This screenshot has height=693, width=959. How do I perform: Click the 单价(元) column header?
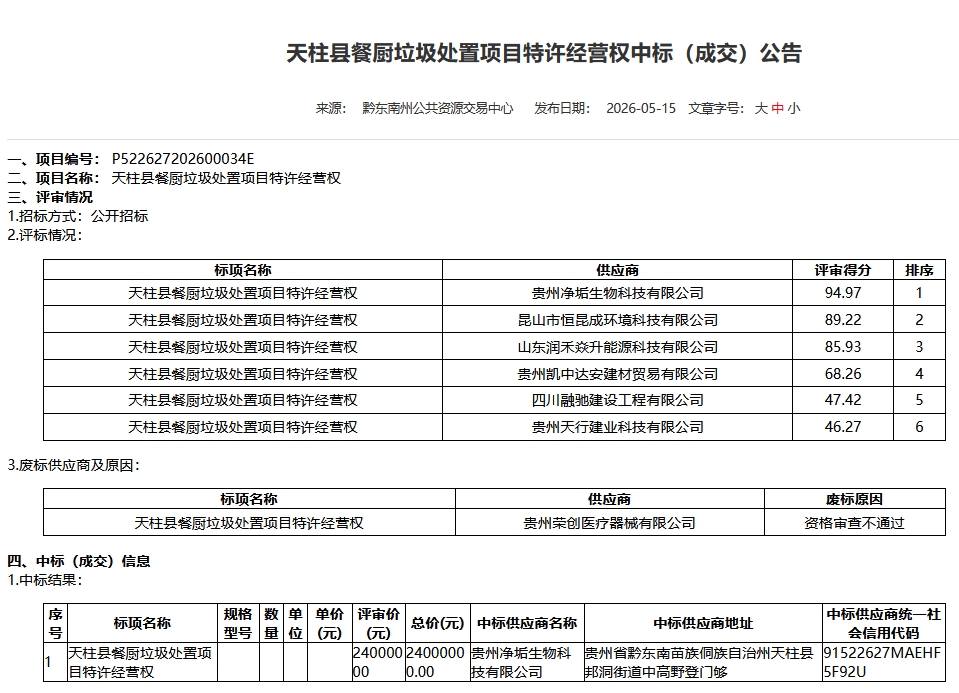(x=330, y=623)
